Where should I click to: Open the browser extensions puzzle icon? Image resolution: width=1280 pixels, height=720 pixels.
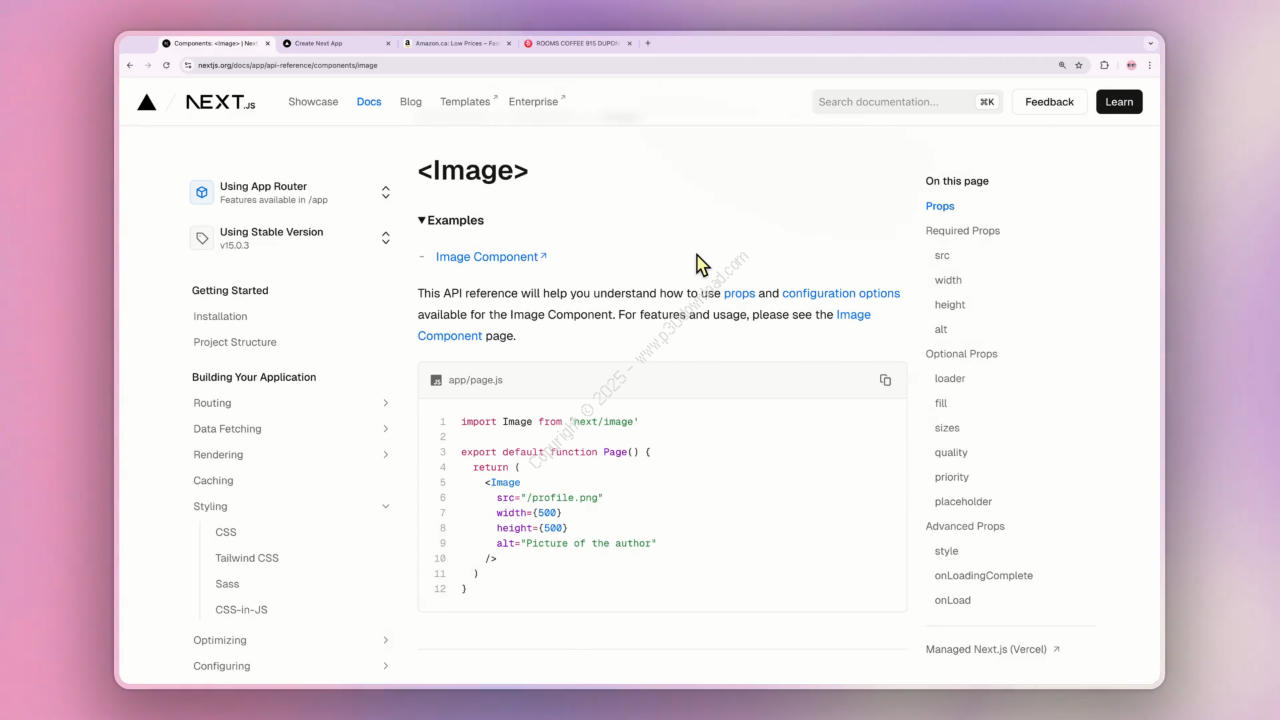pos(1104,65)
